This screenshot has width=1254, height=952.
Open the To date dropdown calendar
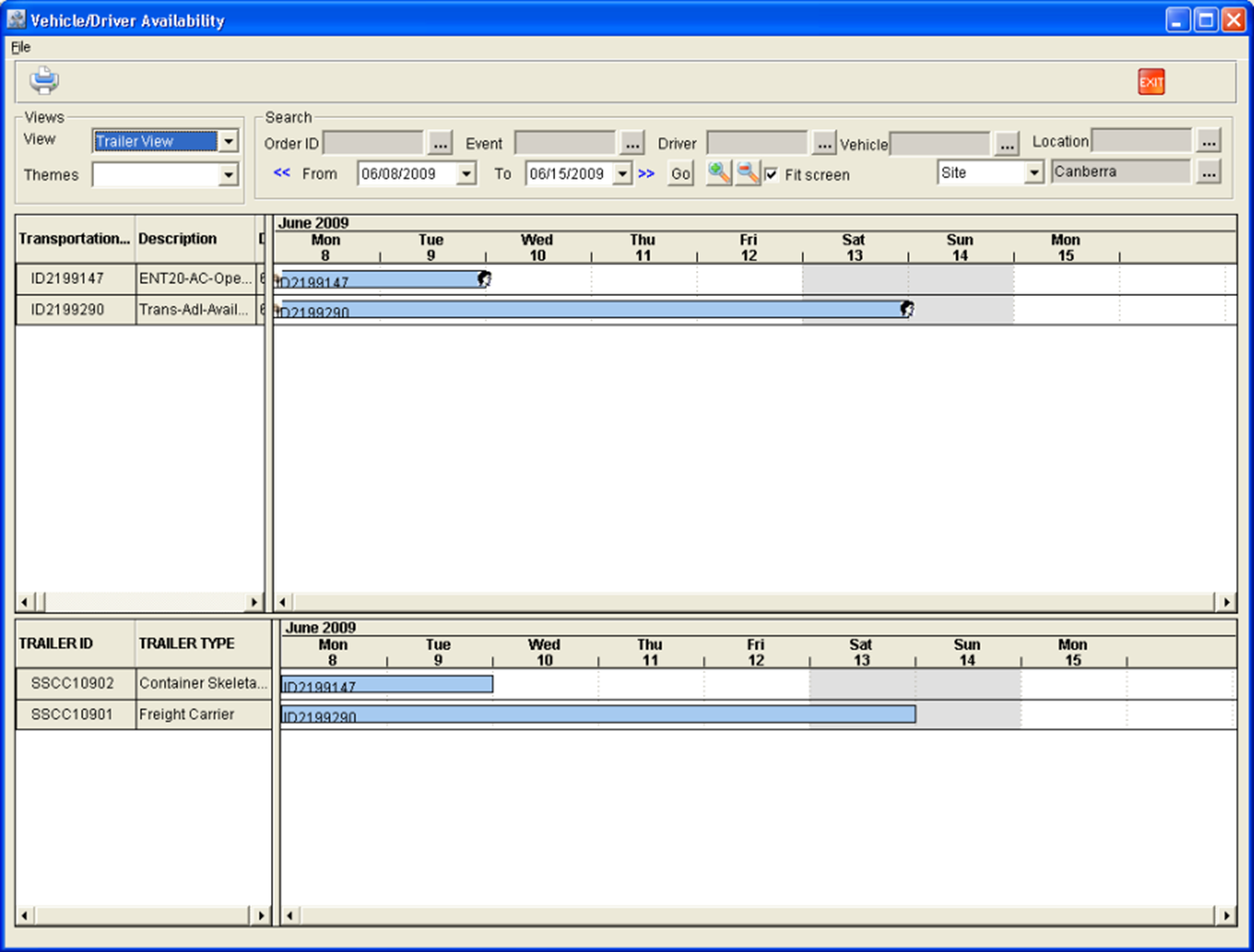click(623, 174)
